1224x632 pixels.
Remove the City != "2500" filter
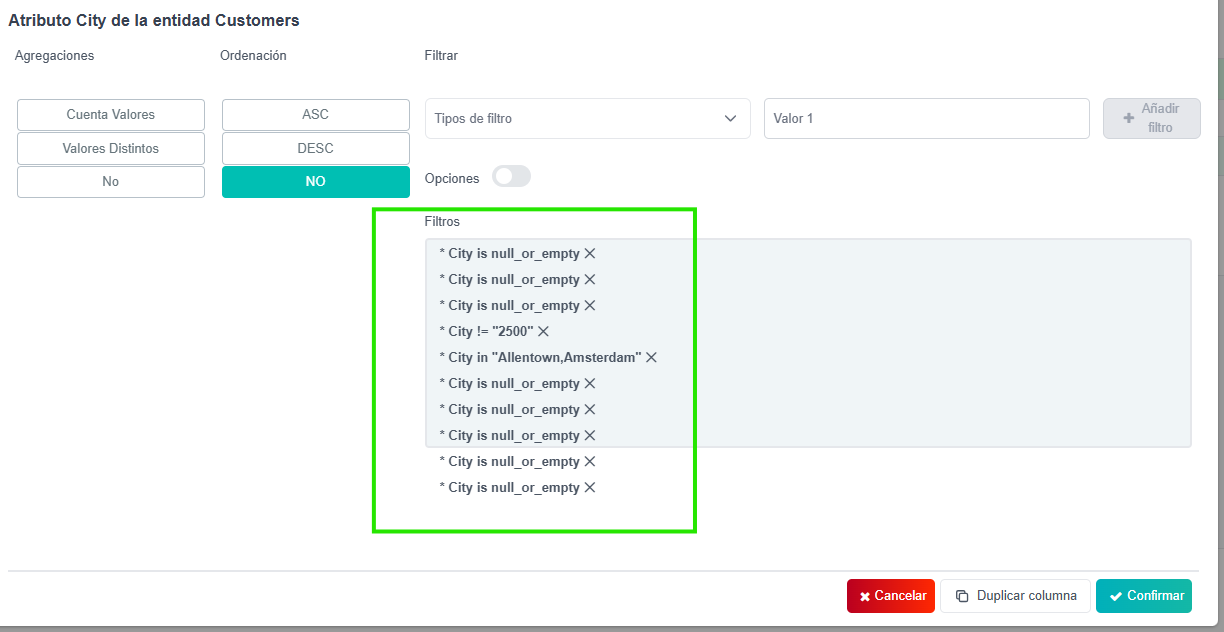[544, 331]
